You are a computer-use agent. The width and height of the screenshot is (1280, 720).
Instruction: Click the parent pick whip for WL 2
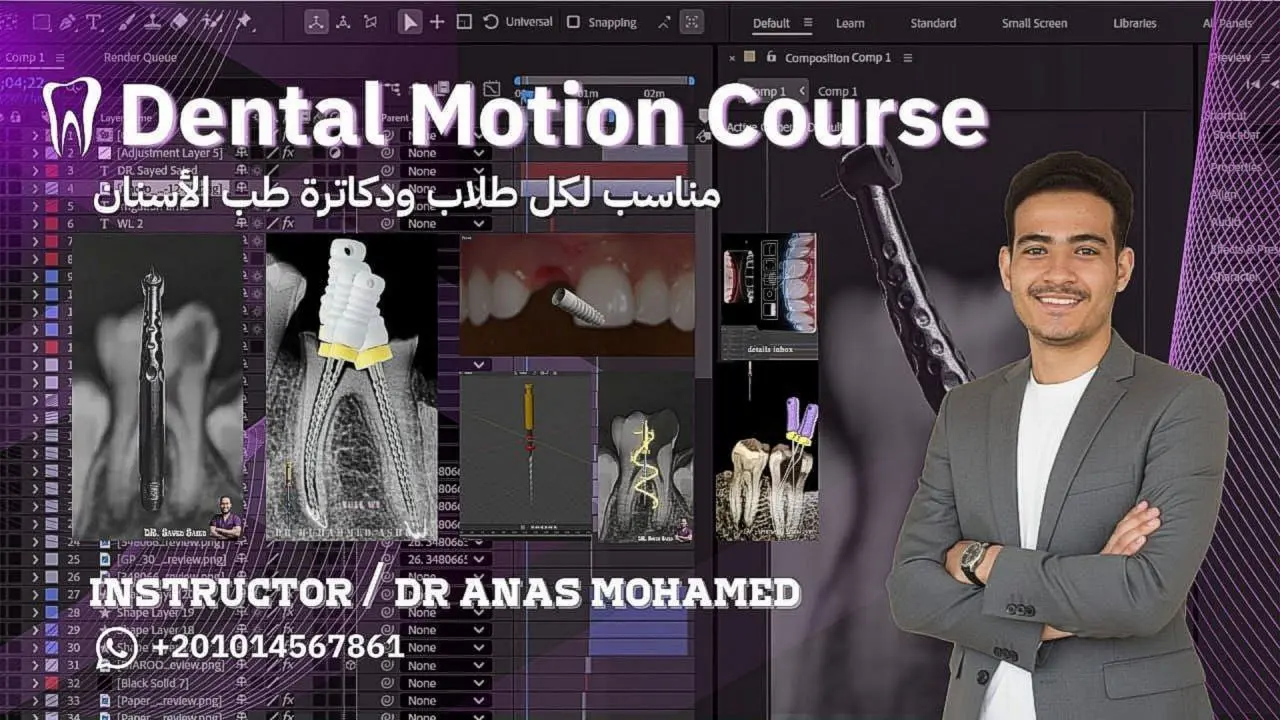(388, 223)
